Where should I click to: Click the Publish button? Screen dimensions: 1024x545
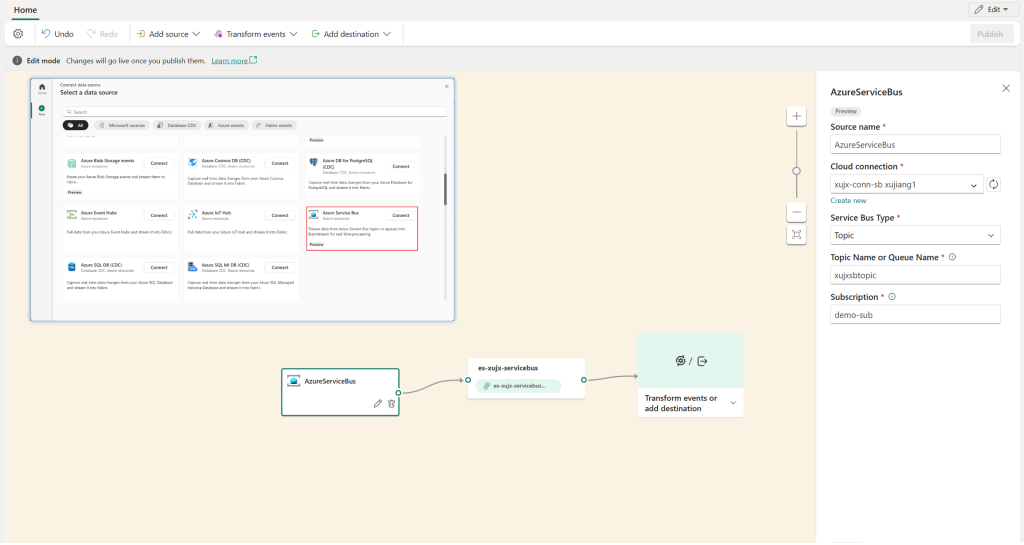click(990, 34)
